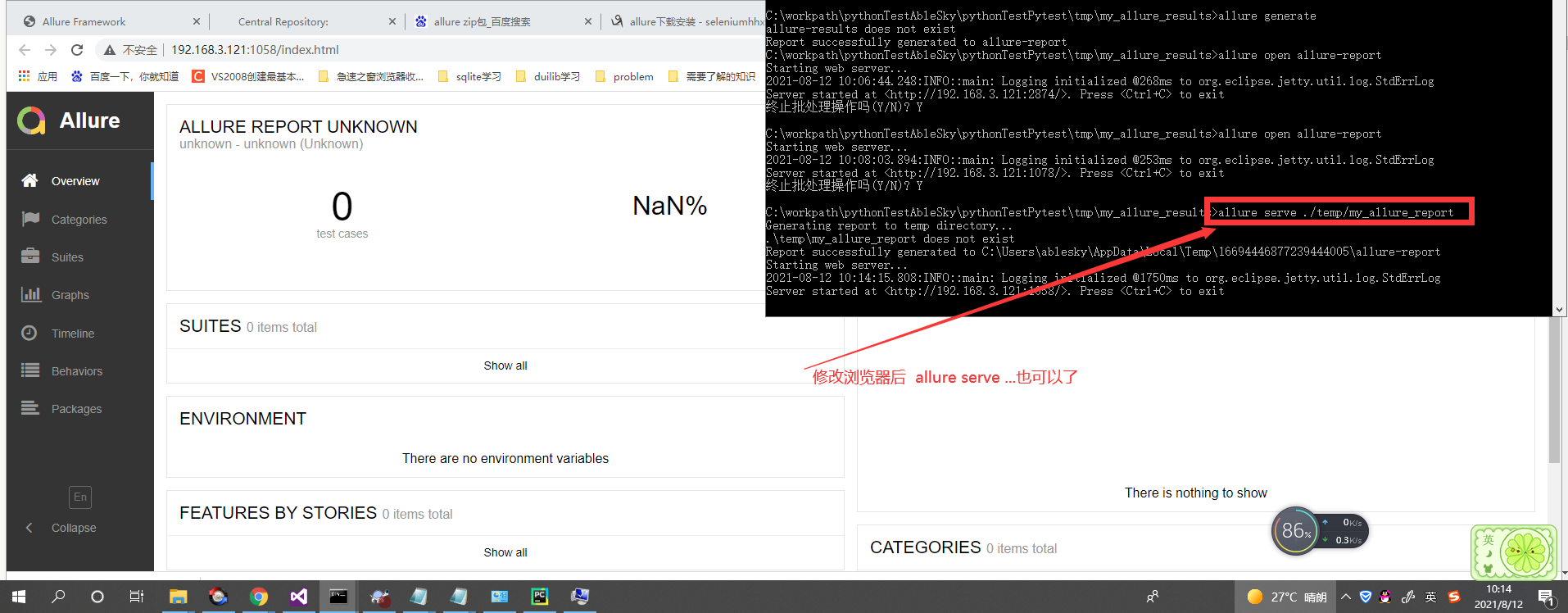1568x613 pixels.
Task: Click the QQ penguin tray icon
Action: [x=1385, y=597]
